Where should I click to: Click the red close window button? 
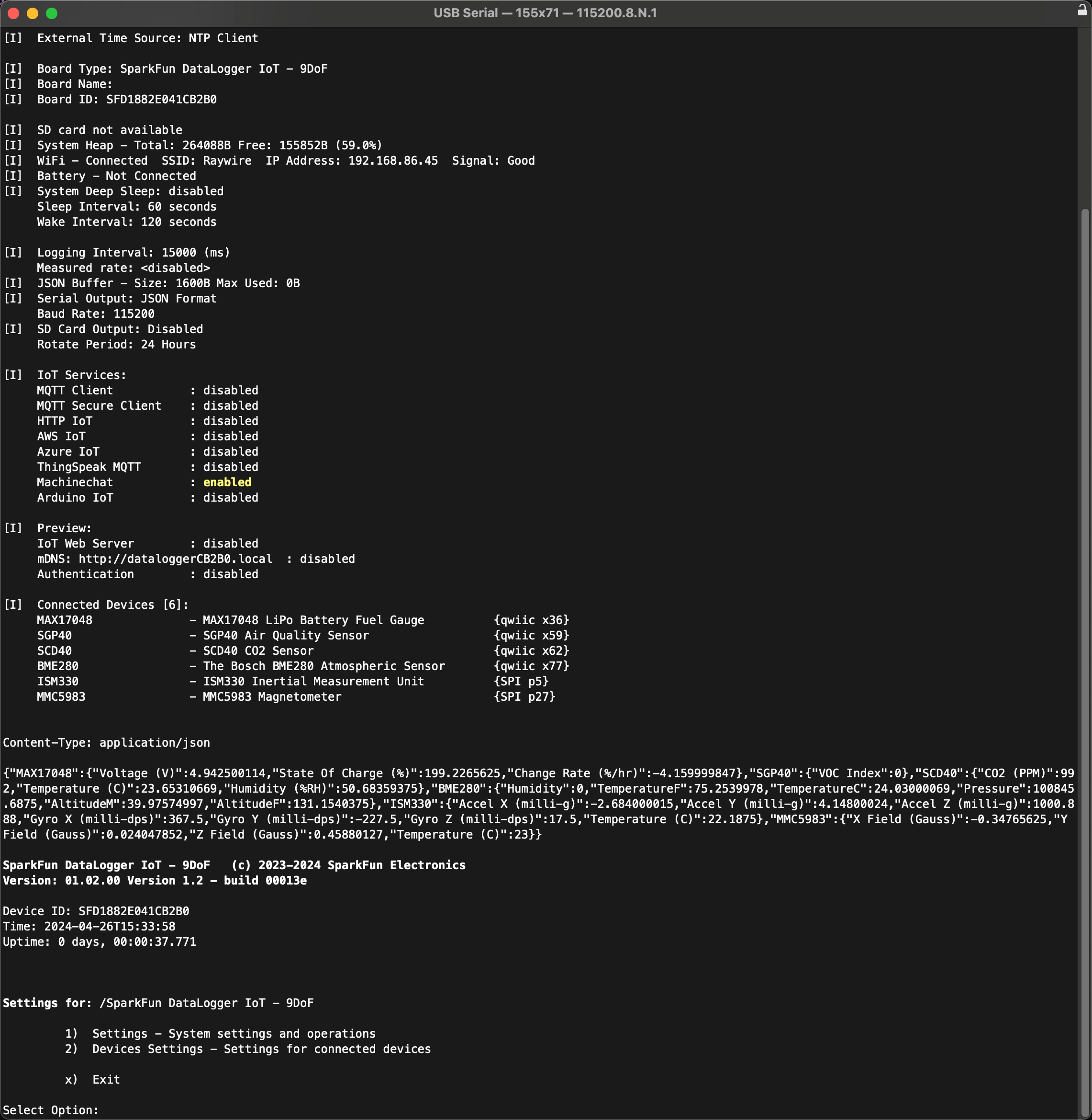tap(14, 13)
